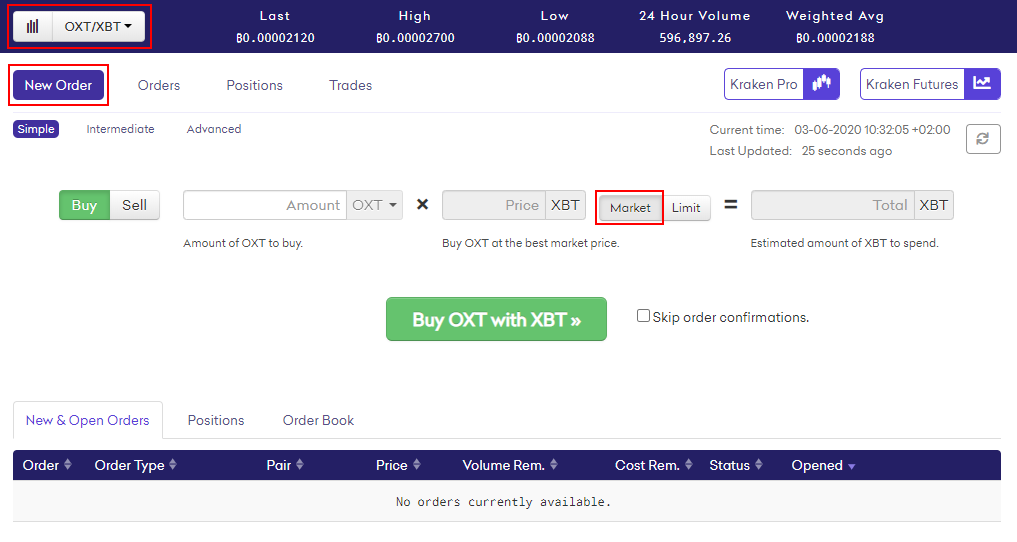This screenshot has height=542, width=1017.
Task: Click the refresh icon button
Action: (x=983, y=139)
